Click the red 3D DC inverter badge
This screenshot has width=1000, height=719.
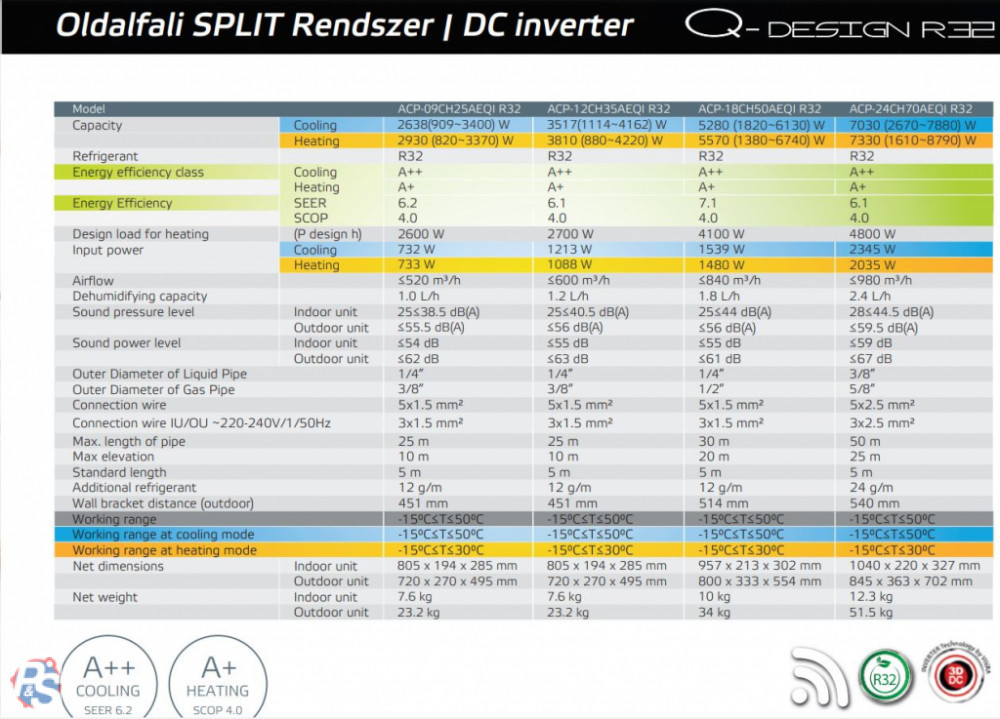954,676
